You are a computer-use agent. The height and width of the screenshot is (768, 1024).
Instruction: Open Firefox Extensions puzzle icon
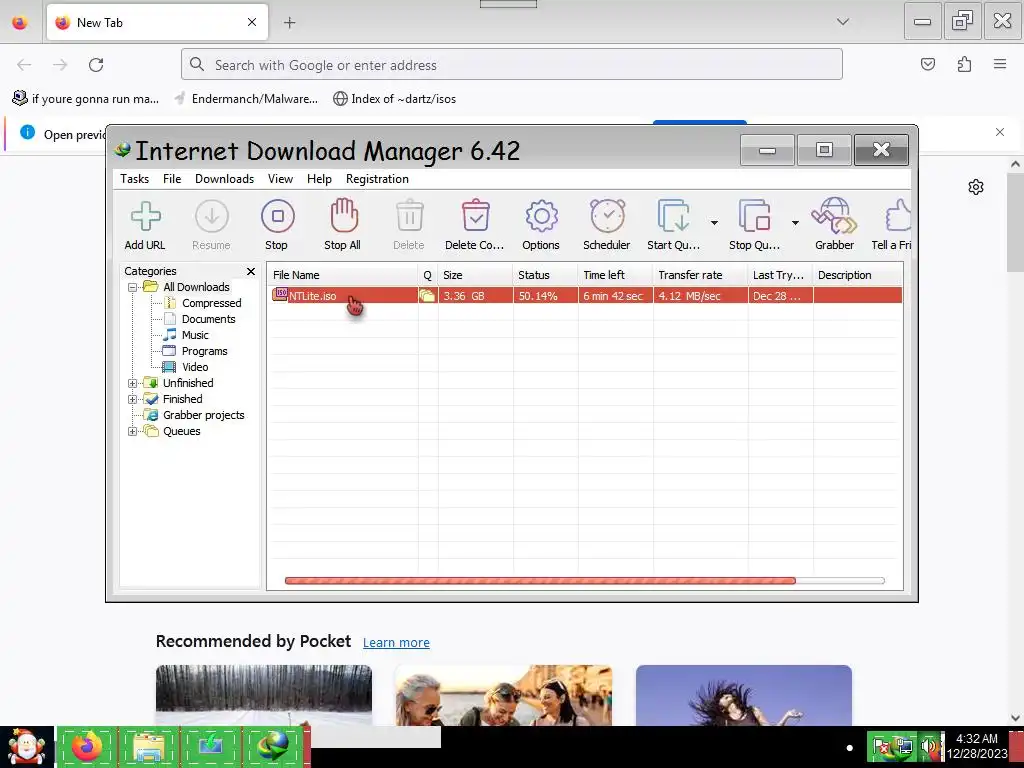coord(964,64)
